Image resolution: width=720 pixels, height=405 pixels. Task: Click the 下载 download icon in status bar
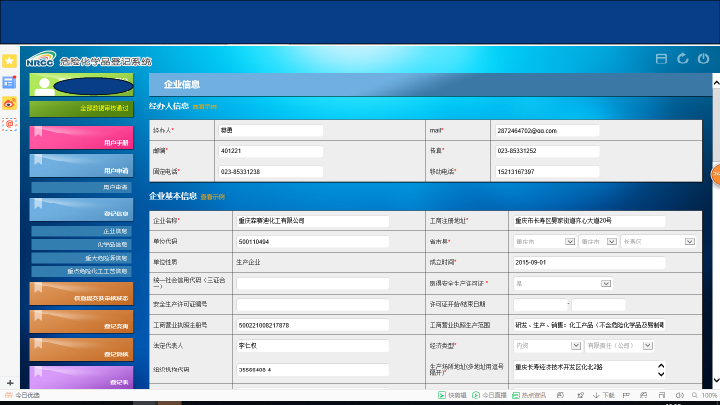pyautogui.click(x=602, y=396)
